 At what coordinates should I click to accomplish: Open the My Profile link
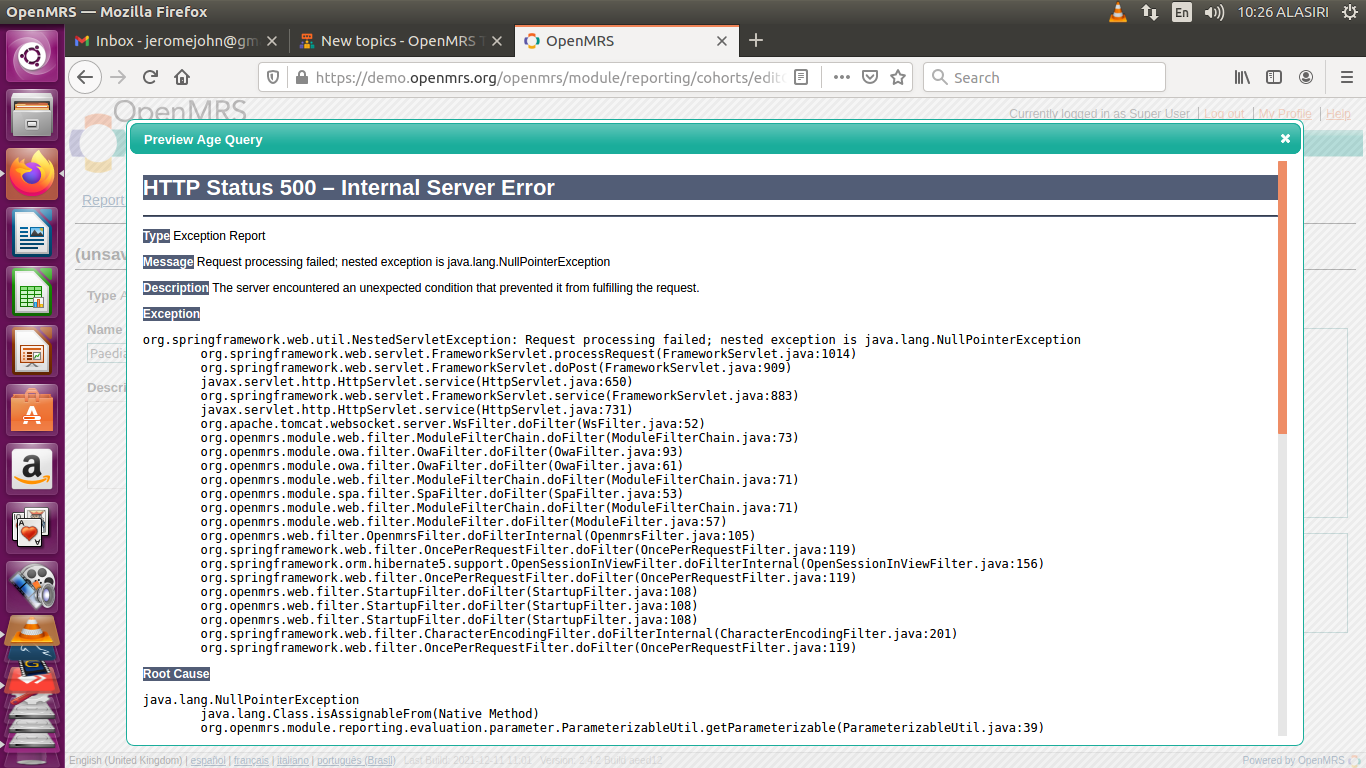(1286, 114)
